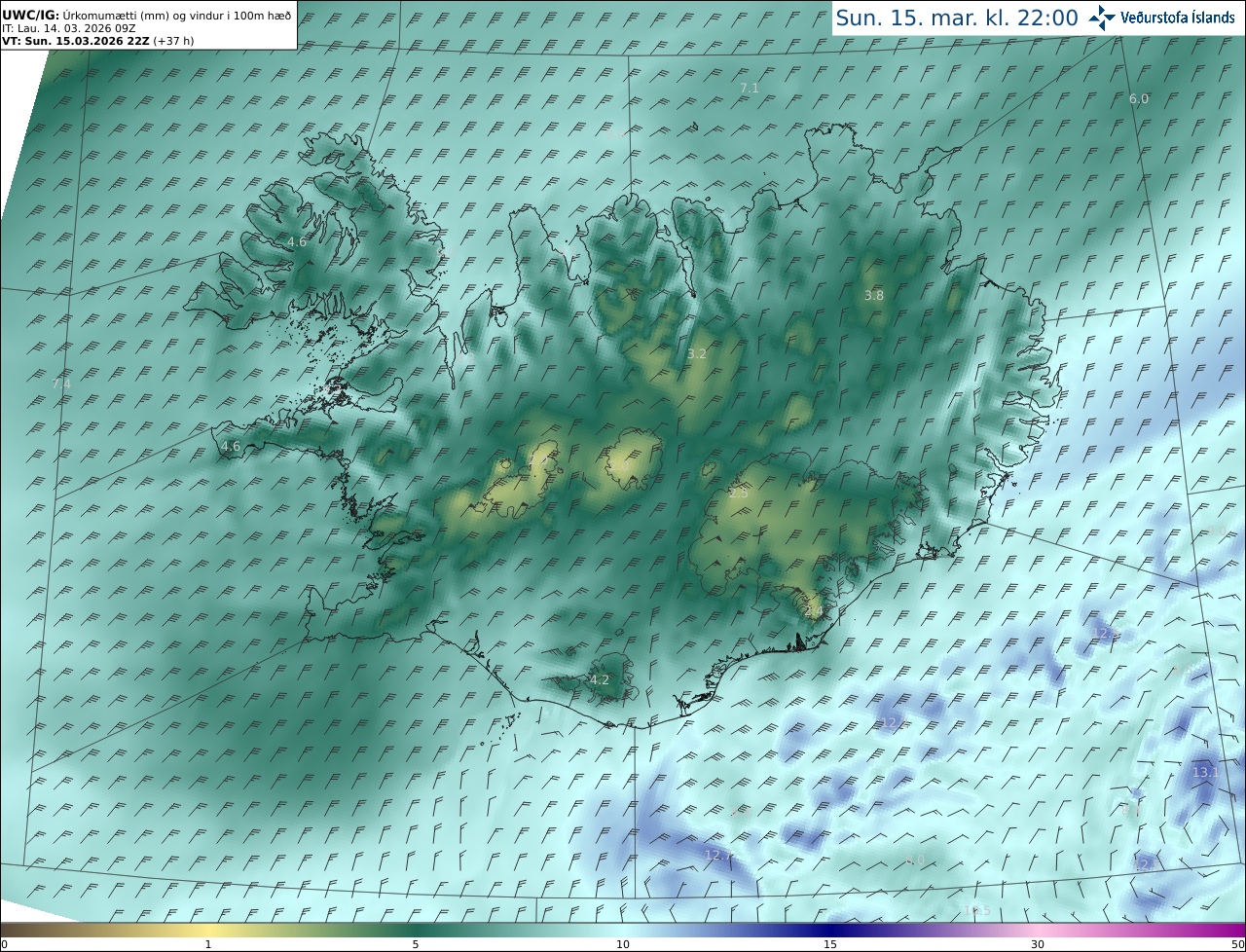
Task: Click the dark navy color band above '15'
Action: (830, 930)
